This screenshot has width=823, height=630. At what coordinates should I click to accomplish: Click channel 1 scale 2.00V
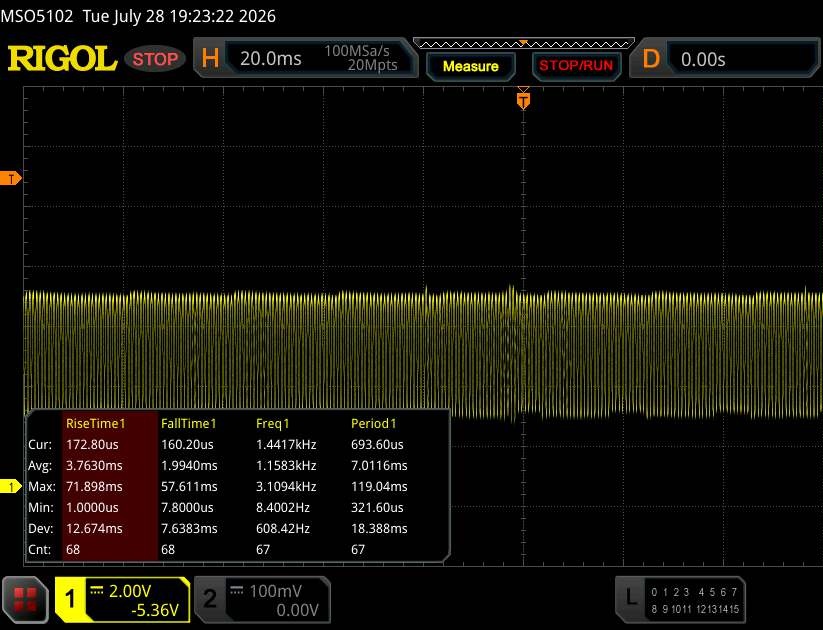[129, 591]
